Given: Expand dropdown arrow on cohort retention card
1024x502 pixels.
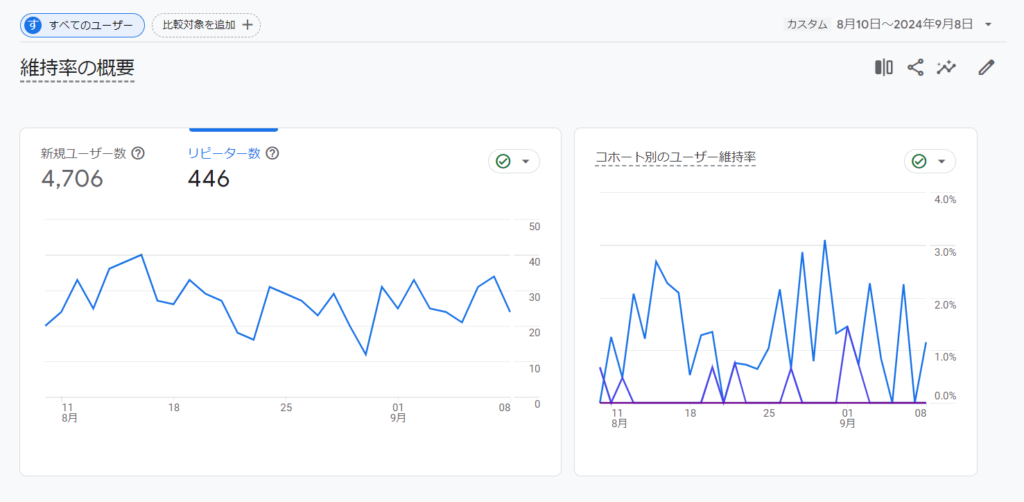Looking at the screenshot, I should pyautogui.click(x=942, y=162).
